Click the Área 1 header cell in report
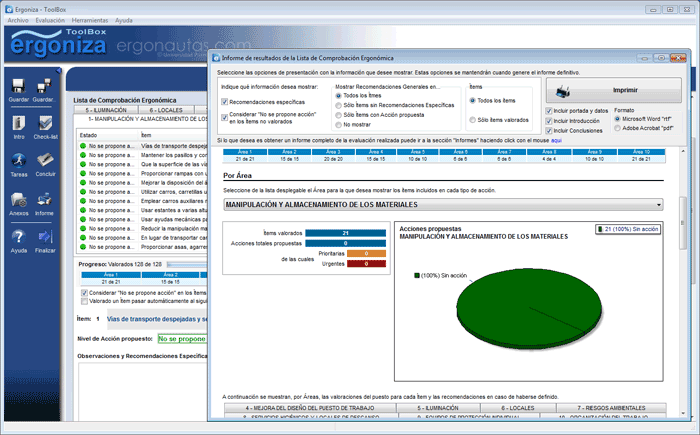 (245, 152)
